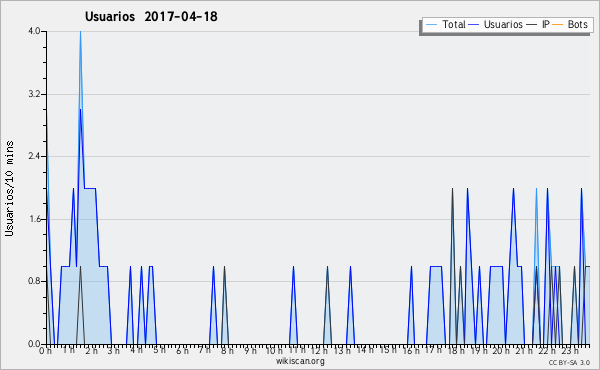The height and width of the screenshot is (370, 600).
Task: Click the y-axis value 0.8
Action: click(x=34, y=282)
